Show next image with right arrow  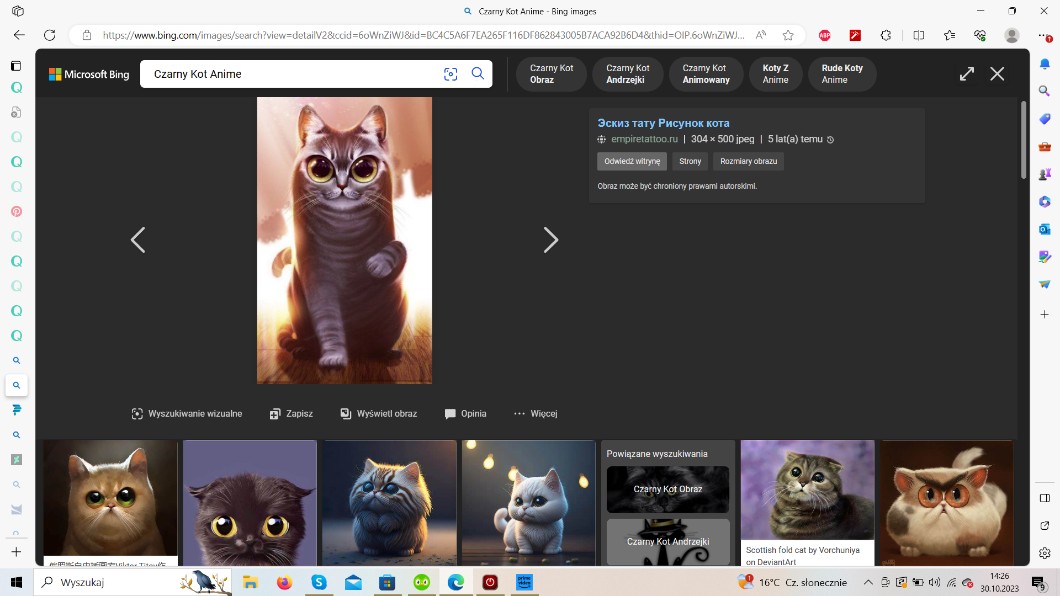(x=550, y=240)
